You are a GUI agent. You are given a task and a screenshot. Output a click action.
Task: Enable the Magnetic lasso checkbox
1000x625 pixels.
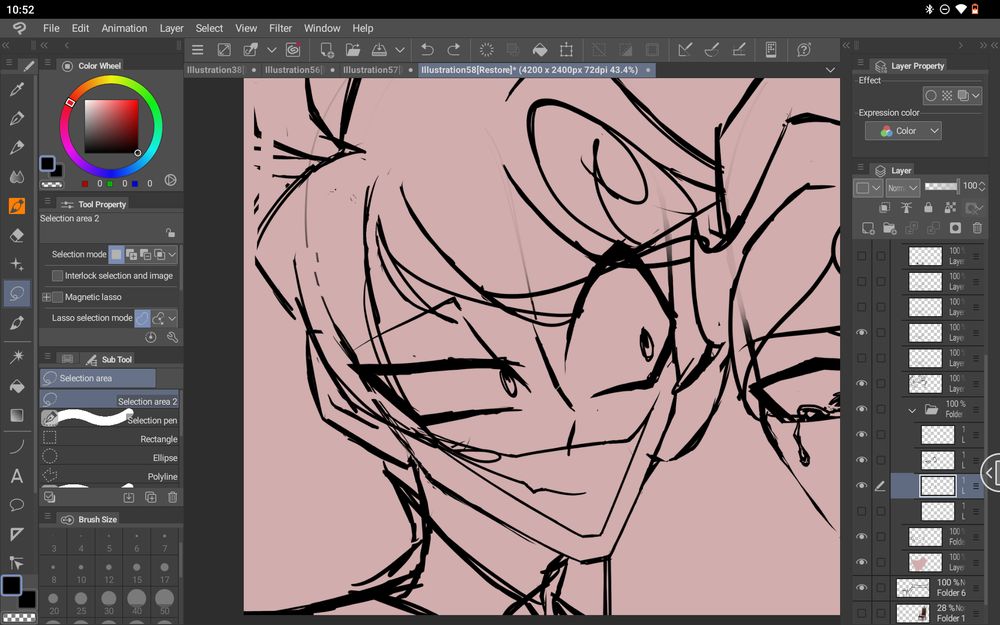coord(57,297)
